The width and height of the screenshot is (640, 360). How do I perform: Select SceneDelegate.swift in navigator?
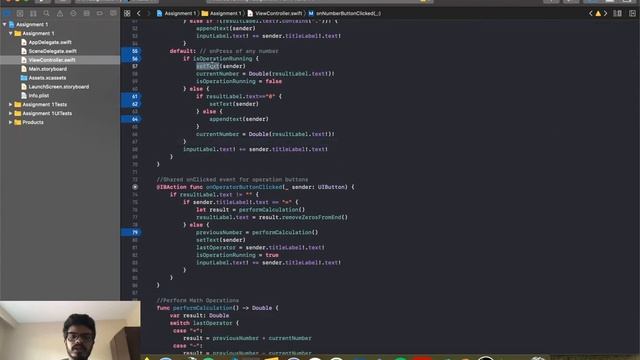tap(49, 51)
